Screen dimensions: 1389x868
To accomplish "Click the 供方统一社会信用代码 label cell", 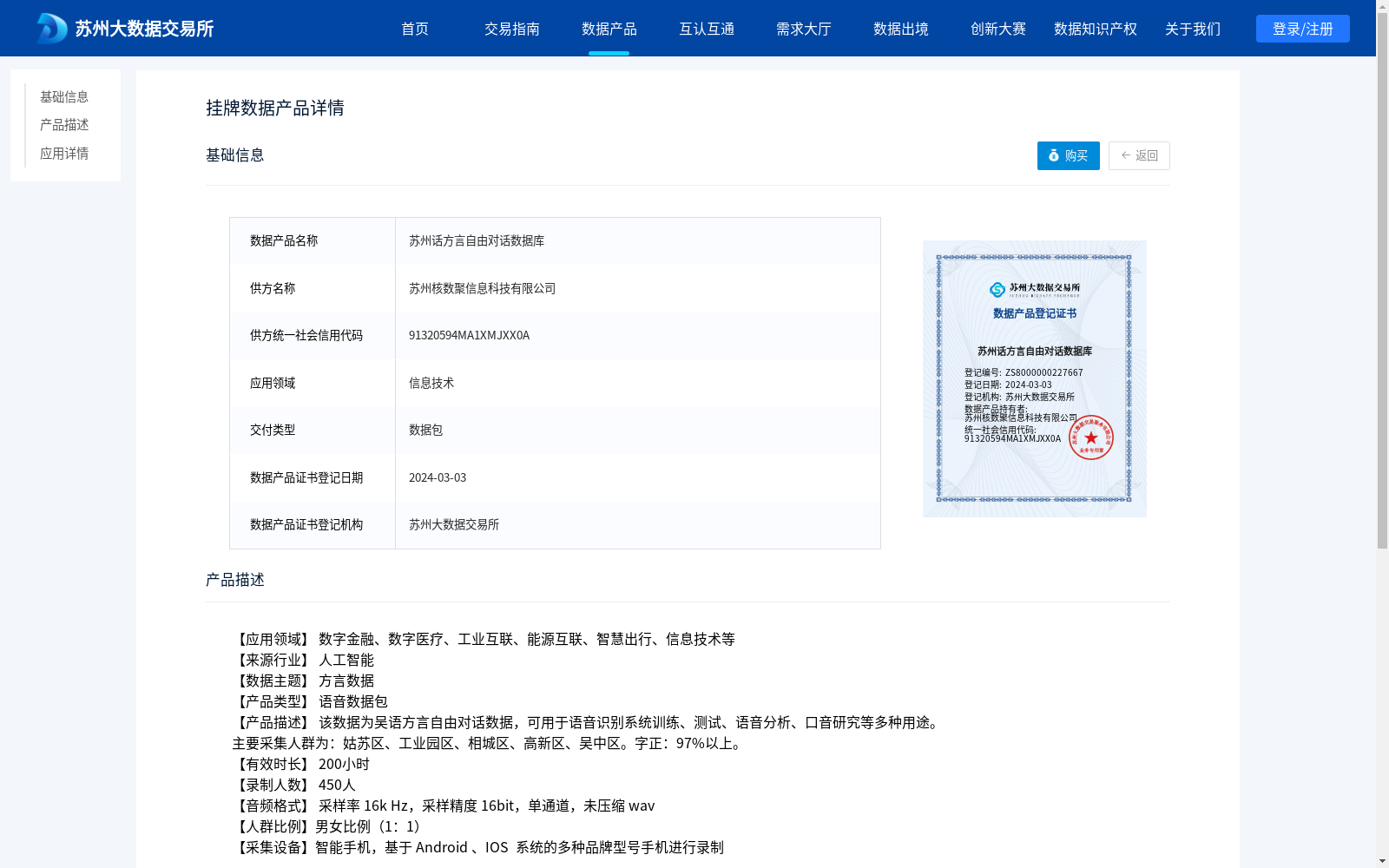I will (x=313, y=335).
